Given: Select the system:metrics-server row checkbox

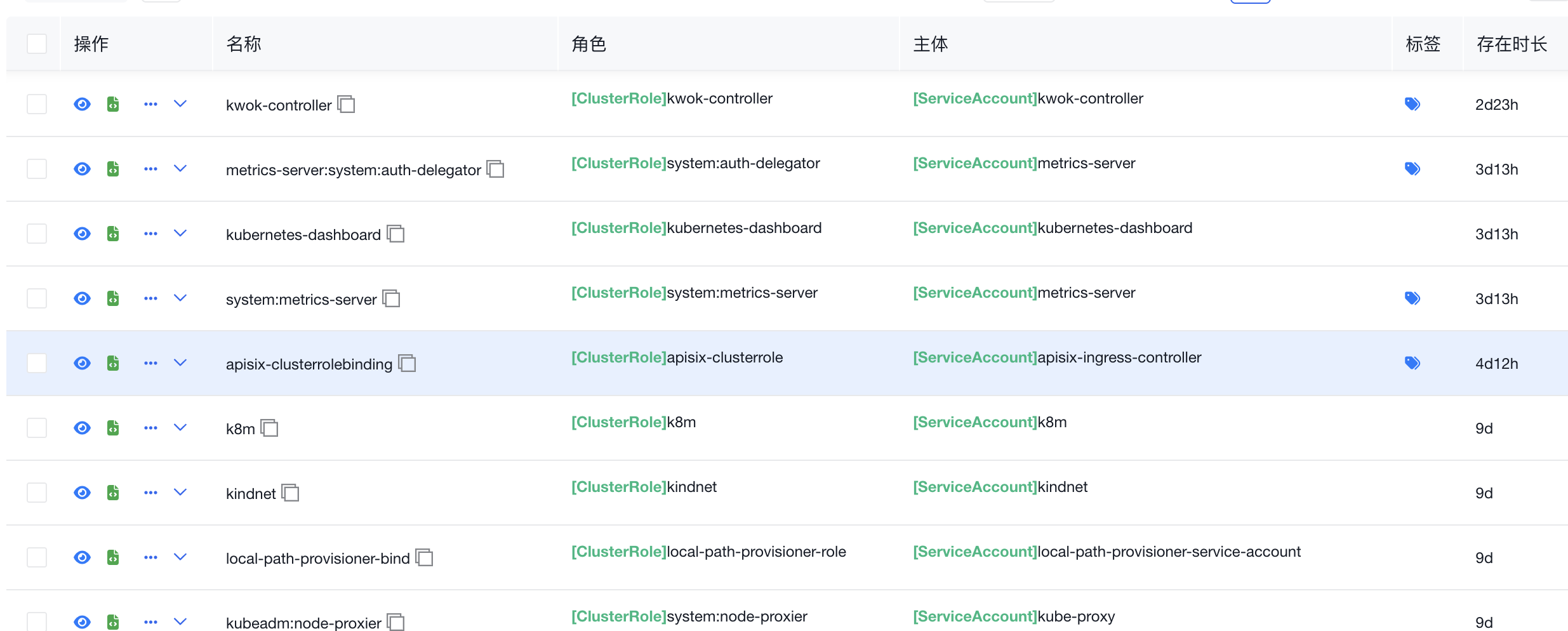Looking at the screenshot, I should (x=37, y=298).
